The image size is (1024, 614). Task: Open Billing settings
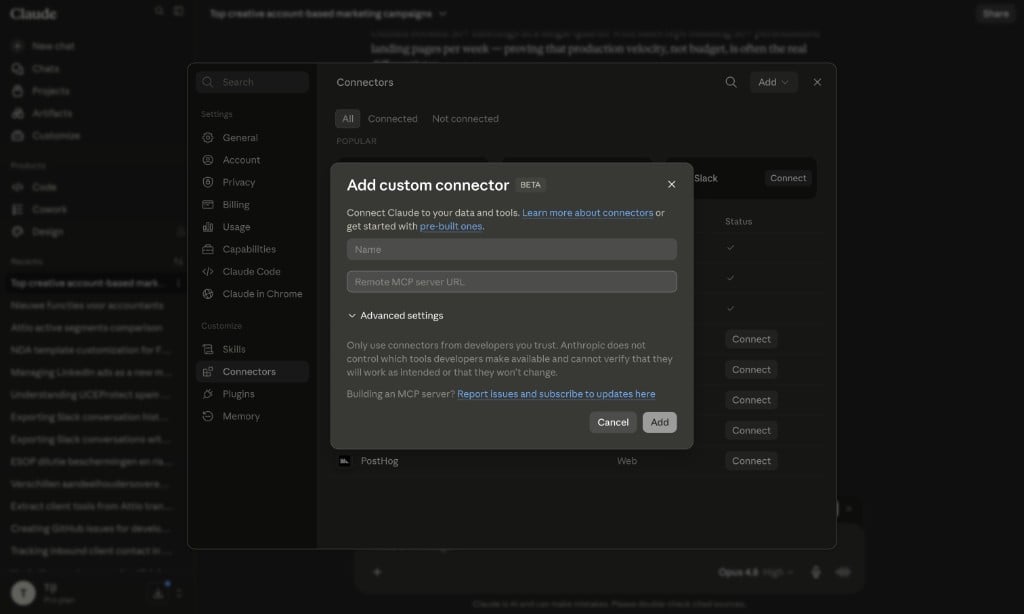tap(252, 204)
